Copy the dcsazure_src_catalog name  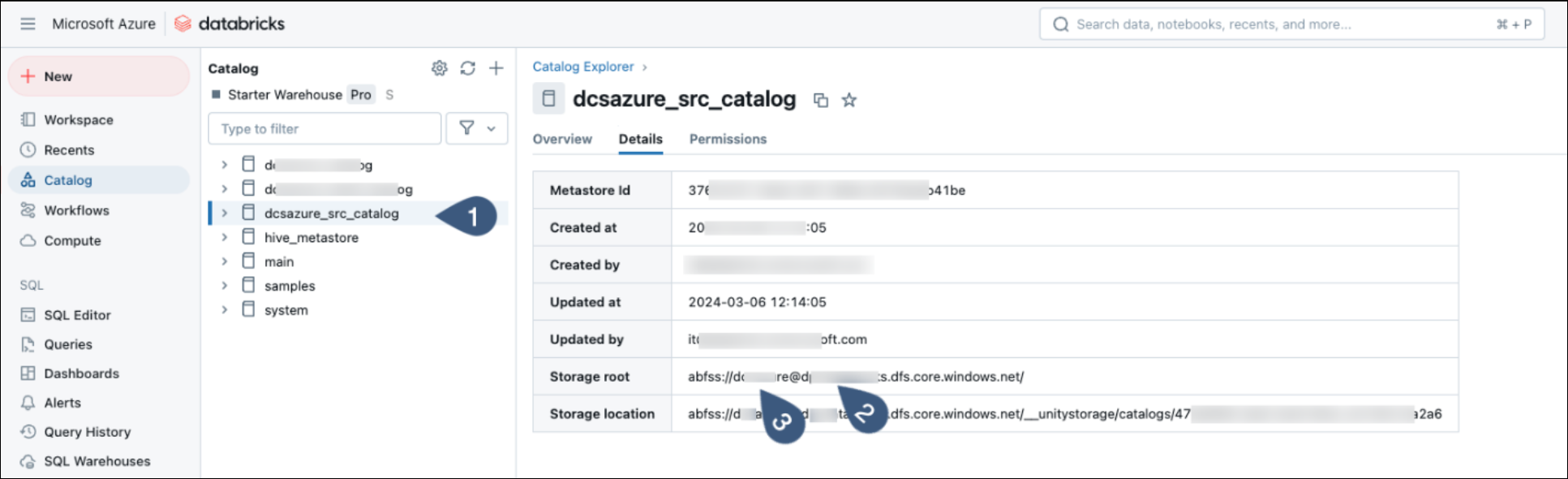click(x=821, y=100)
